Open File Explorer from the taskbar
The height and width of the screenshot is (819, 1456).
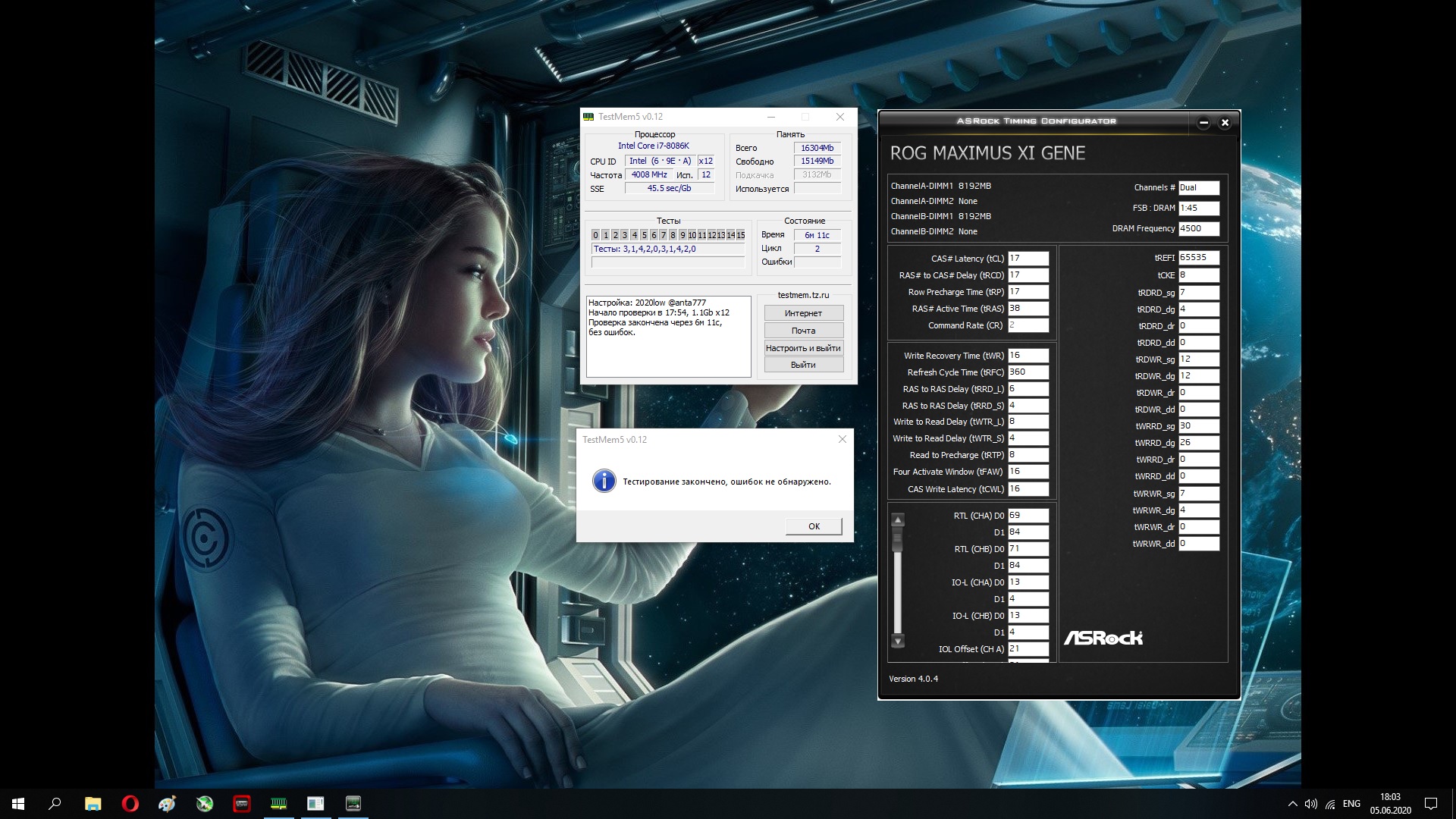(x=93, y=804)
